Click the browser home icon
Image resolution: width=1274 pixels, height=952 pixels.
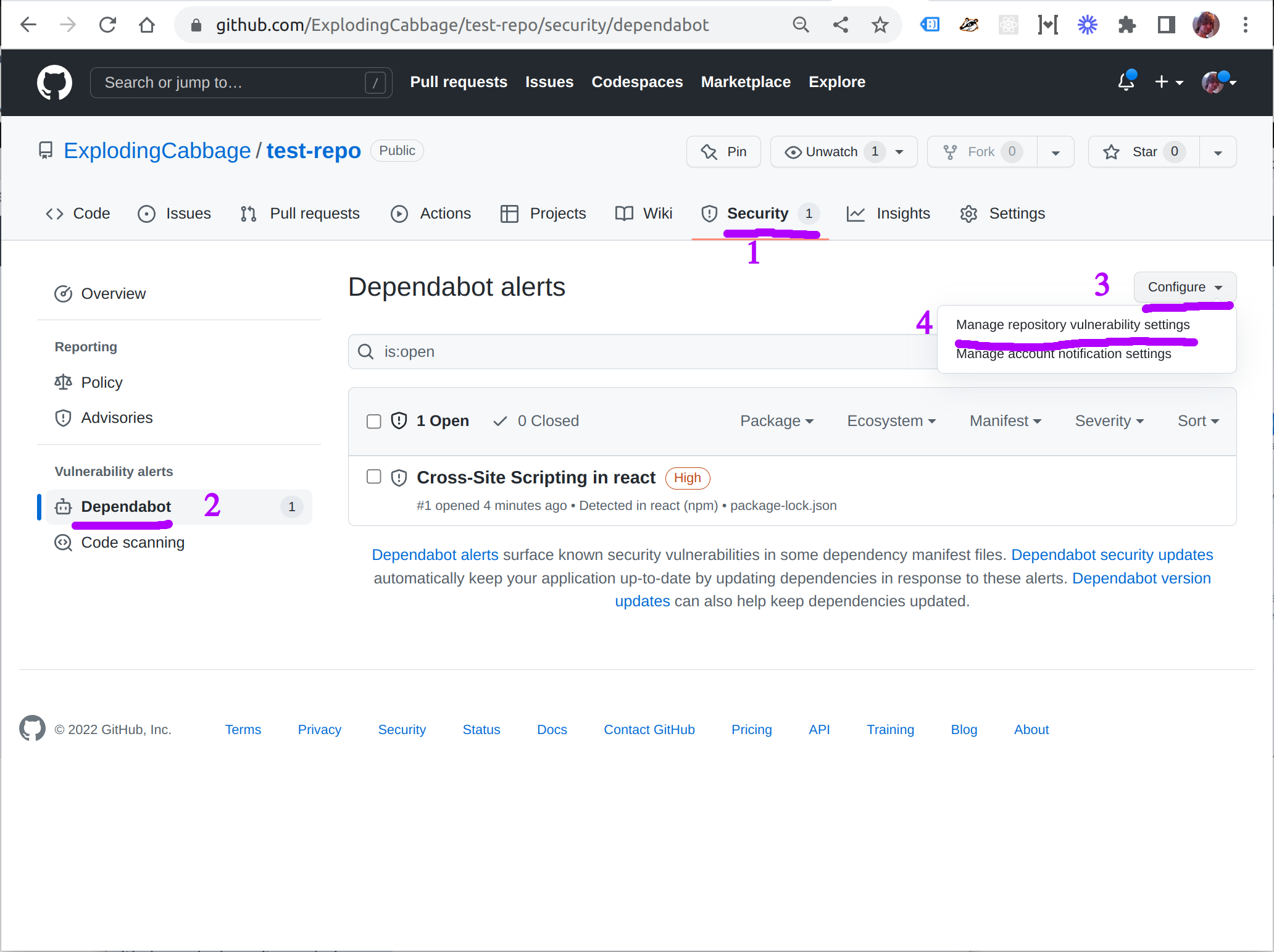(x=147, y=25)
